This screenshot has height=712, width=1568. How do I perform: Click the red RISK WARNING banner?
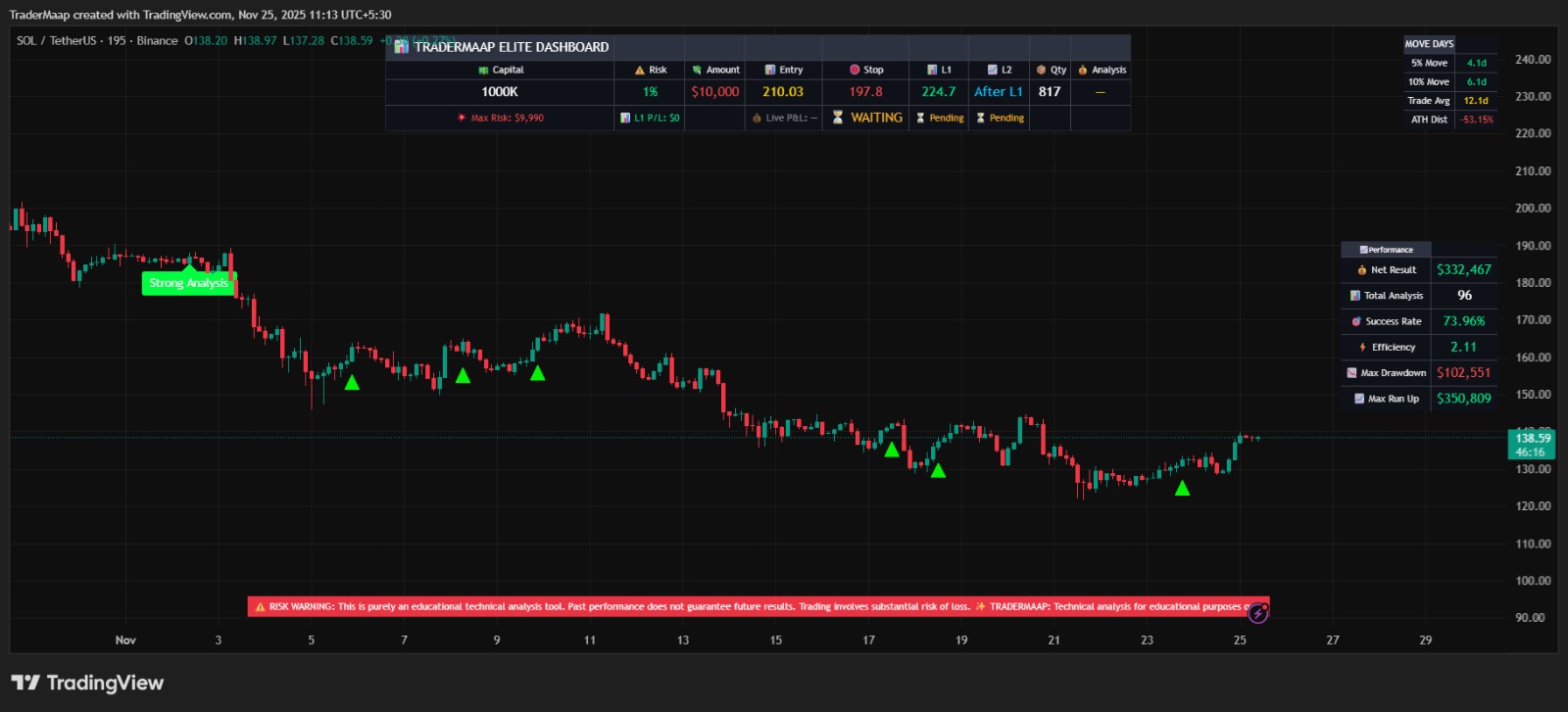757,607
